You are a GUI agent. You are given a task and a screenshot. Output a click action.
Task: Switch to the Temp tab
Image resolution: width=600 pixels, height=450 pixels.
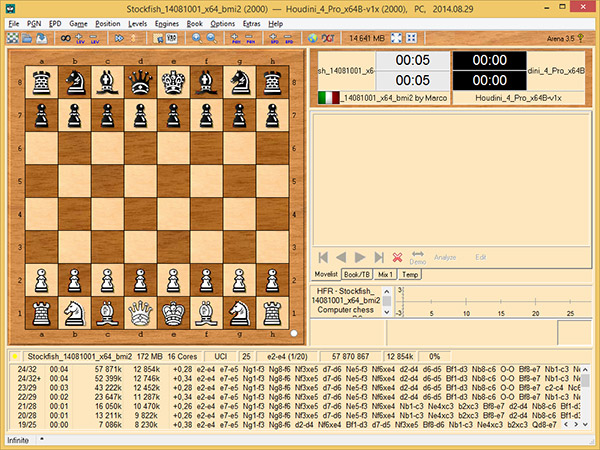tap(410, 274)
